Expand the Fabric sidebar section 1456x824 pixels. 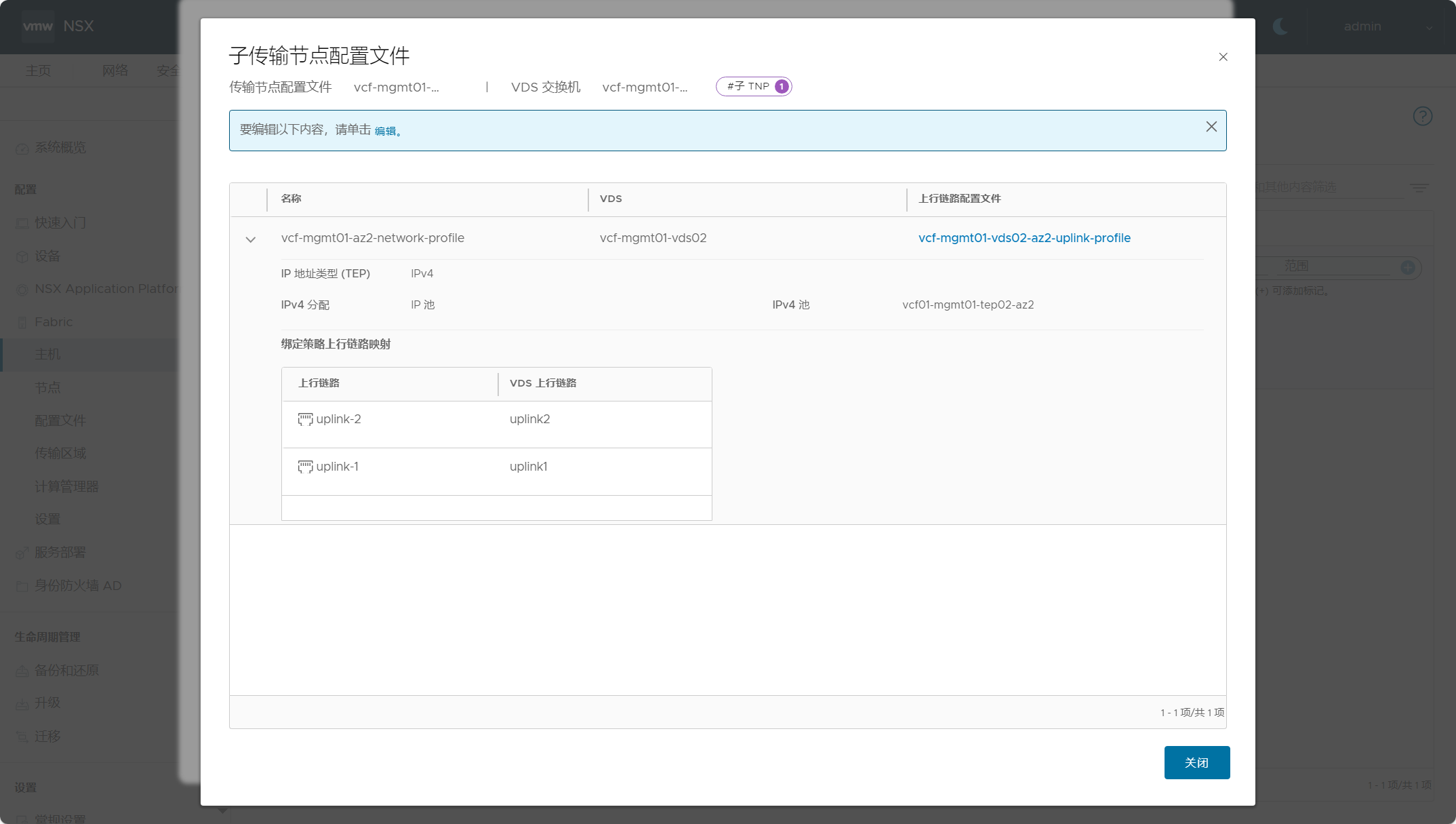click(54, 322)
